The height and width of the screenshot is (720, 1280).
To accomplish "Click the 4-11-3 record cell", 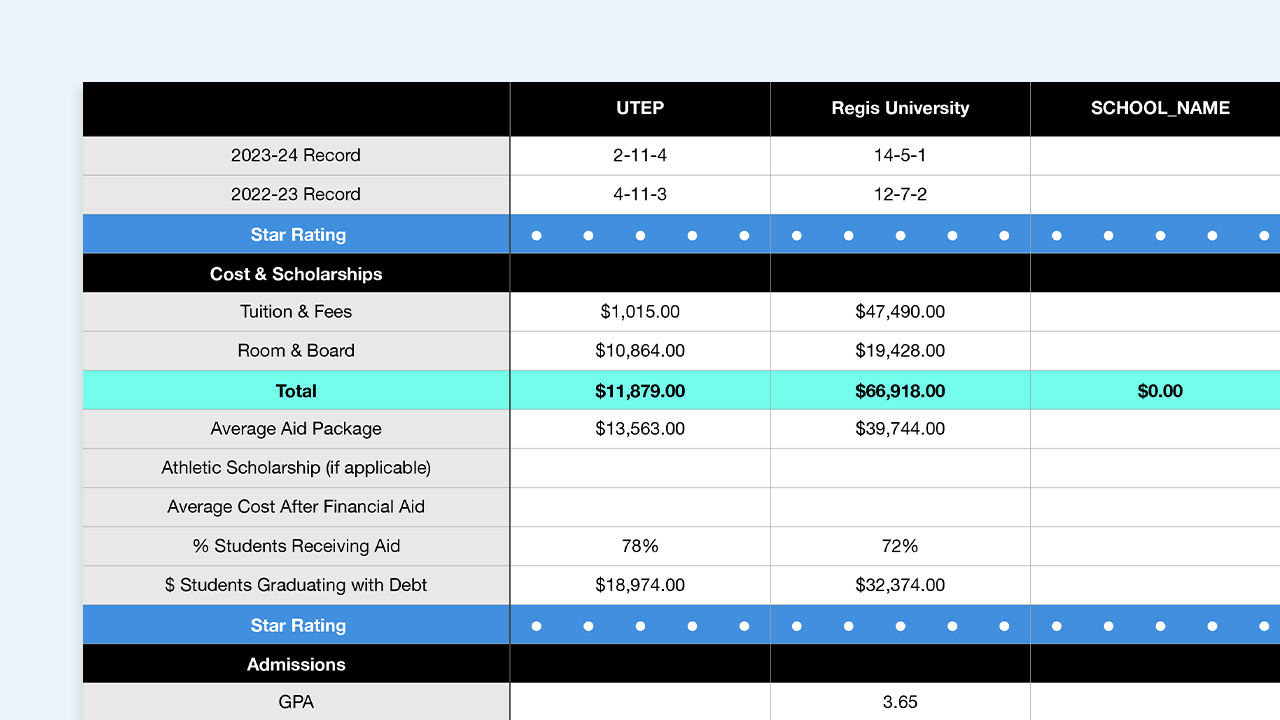I will pyautogui.click(x=640, y=194).
